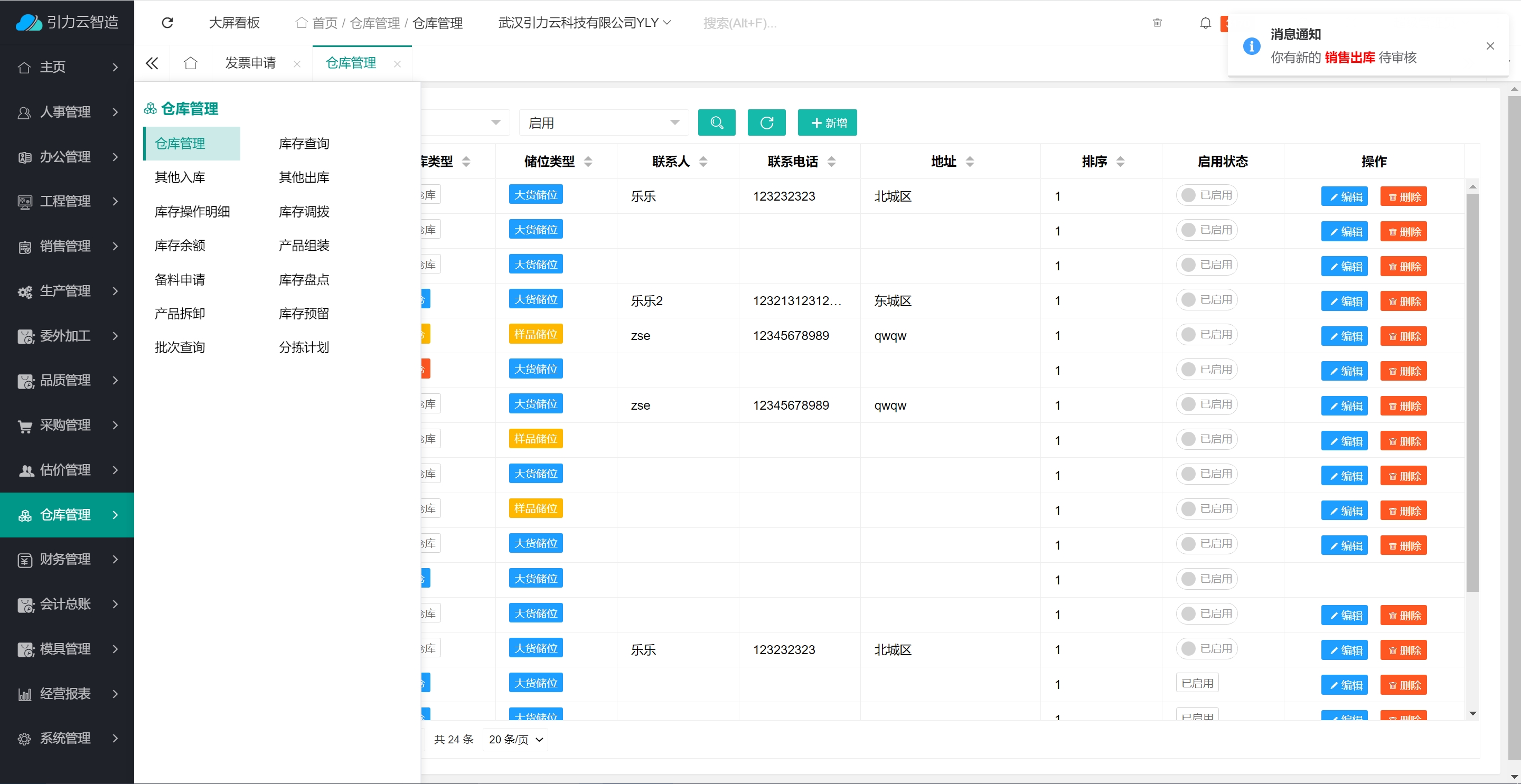Click the trash icon in top bar

pos(1157,23)
